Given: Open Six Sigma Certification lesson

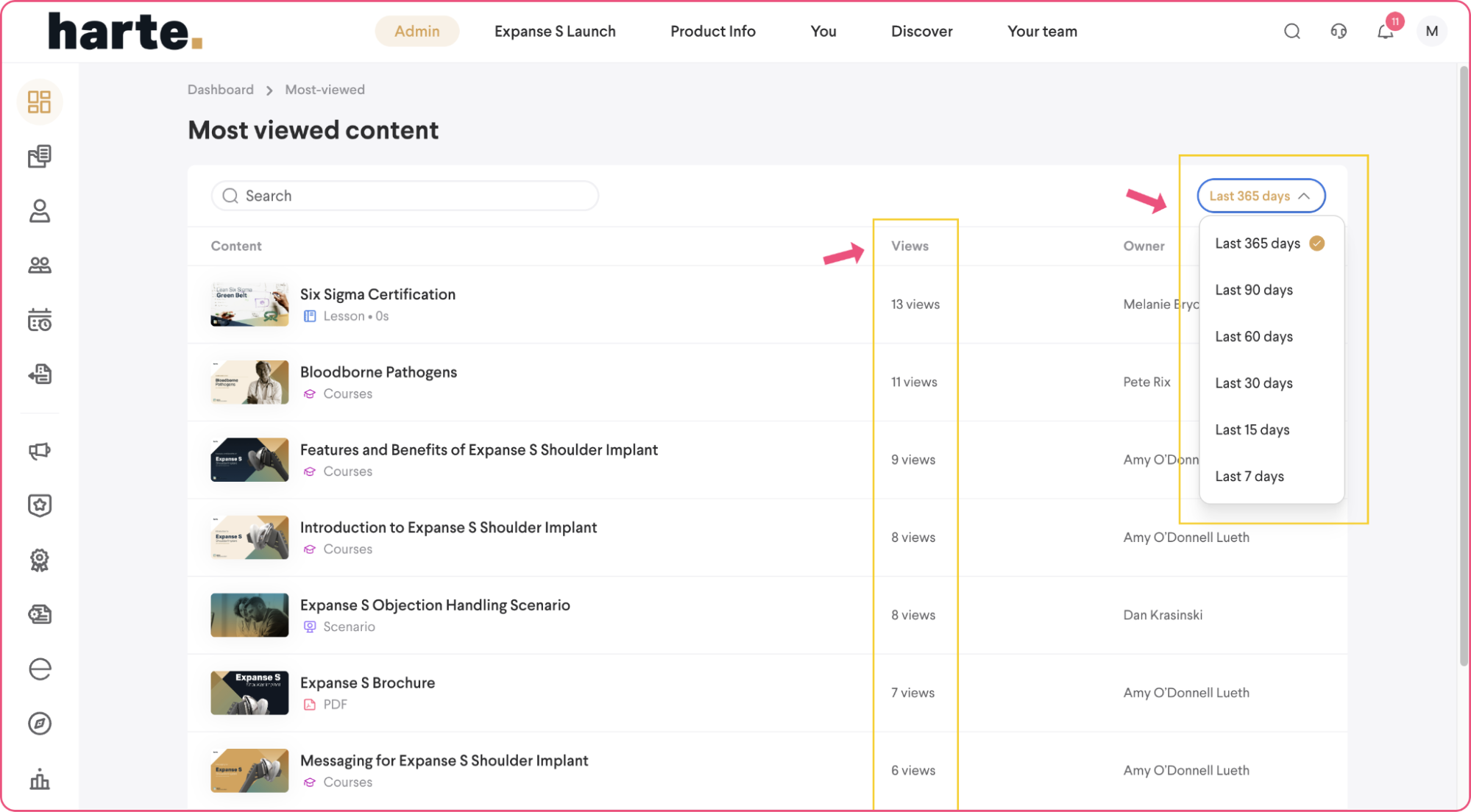Looking at the screenshot, I should pyautogui.click(x=378, y=294).
